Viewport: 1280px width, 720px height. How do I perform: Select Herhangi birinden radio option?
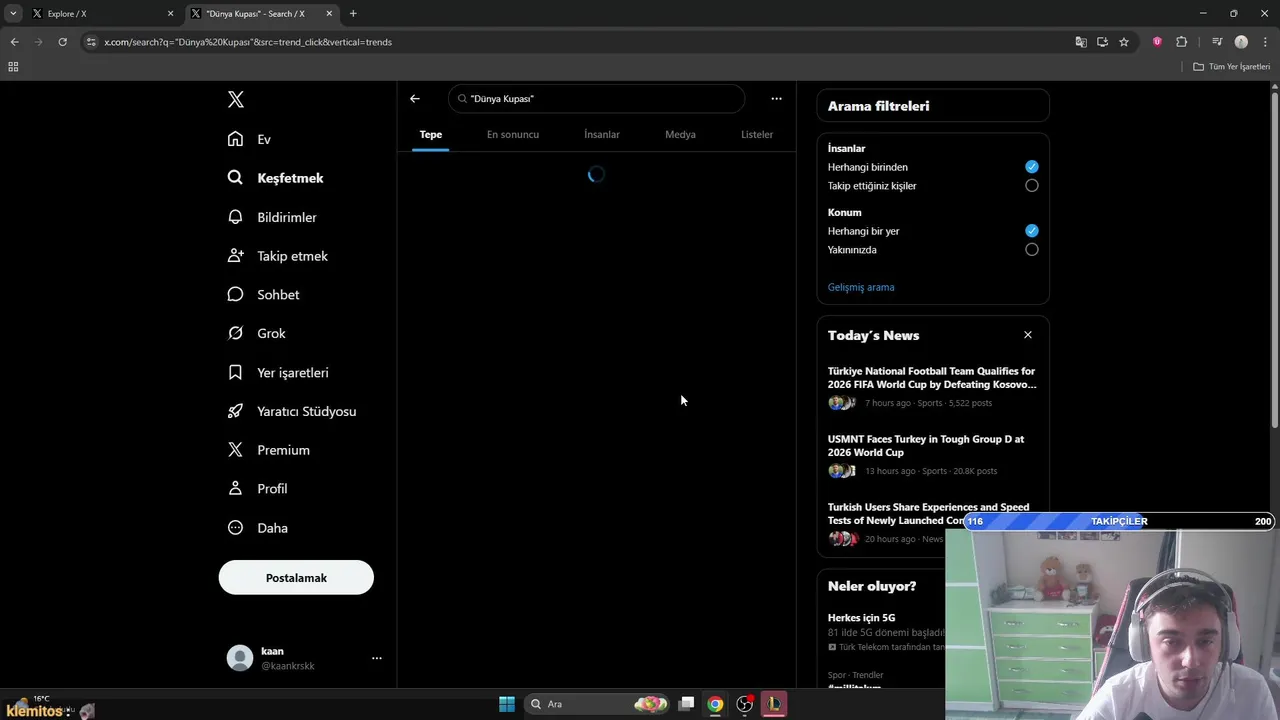1031,167
